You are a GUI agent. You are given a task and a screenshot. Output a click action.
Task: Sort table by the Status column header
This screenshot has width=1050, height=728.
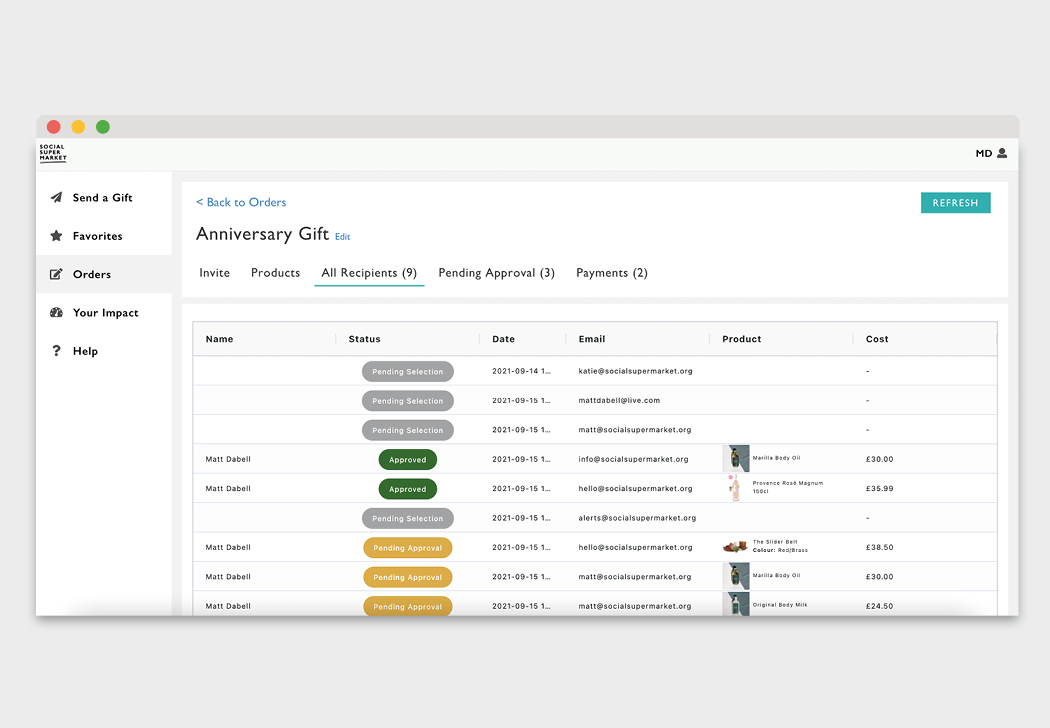[364, 339]
